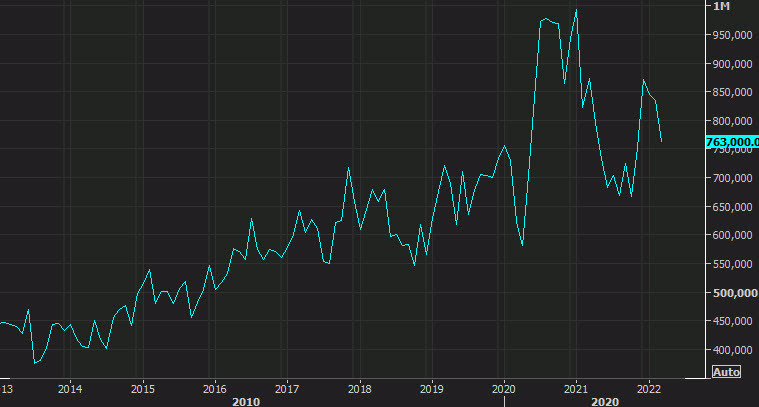This screenshot has height=407, width=759.
Task: Select the 2016 time axis label
Action: click(x=214, y=387)
